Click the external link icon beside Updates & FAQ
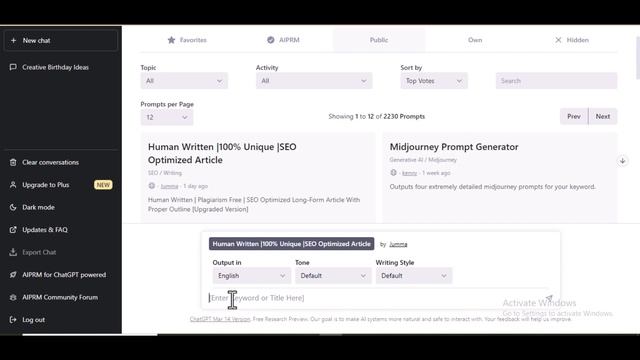 click(x=13, y=230)
